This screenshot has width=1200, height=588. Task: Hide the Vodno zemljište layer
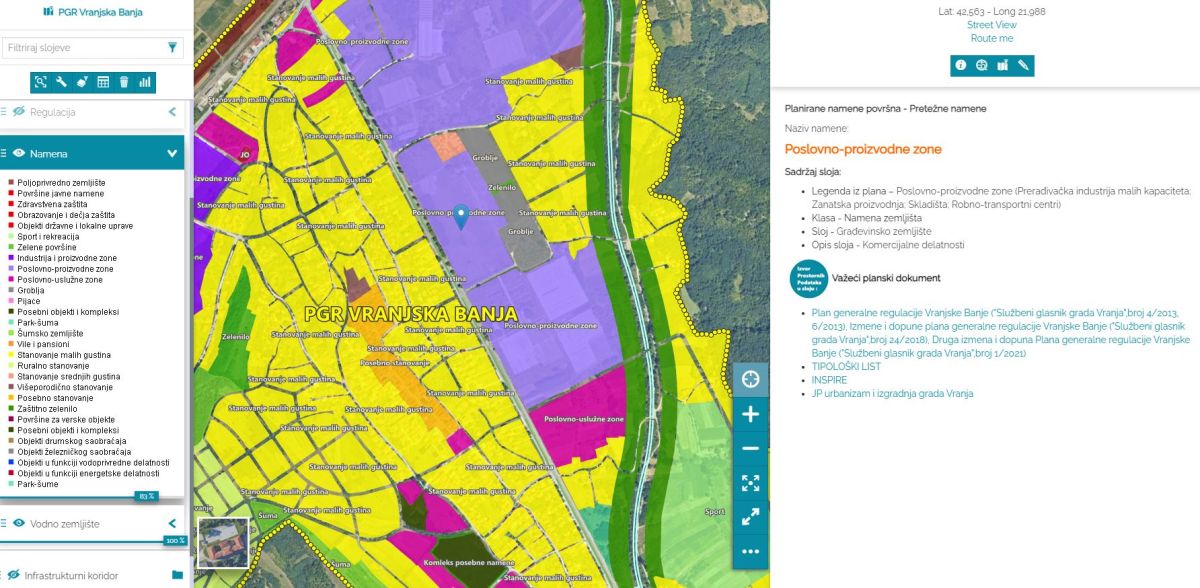coord(19,523)
